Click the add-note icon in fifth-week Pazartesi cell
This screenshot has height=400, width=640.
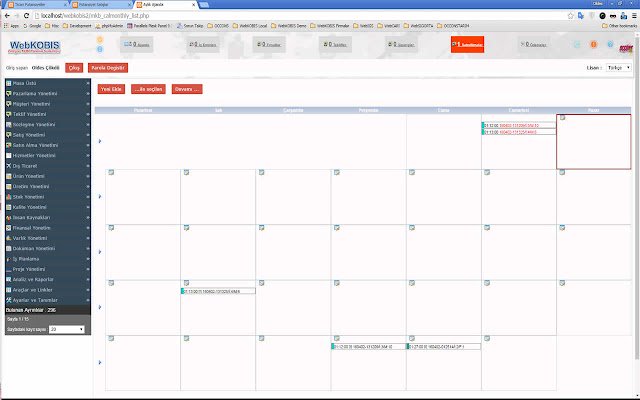[x=111, y=338]
